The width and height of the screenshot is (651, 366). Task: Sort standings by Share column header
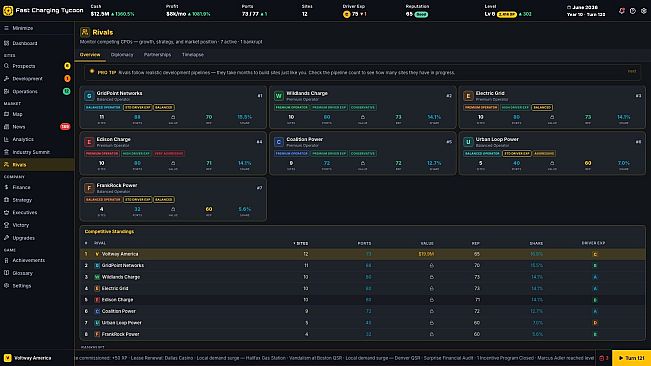(536, 243)
